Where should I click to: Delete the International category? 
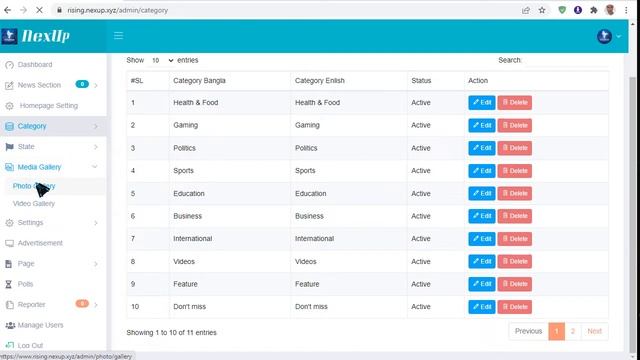tap(515, 239)
